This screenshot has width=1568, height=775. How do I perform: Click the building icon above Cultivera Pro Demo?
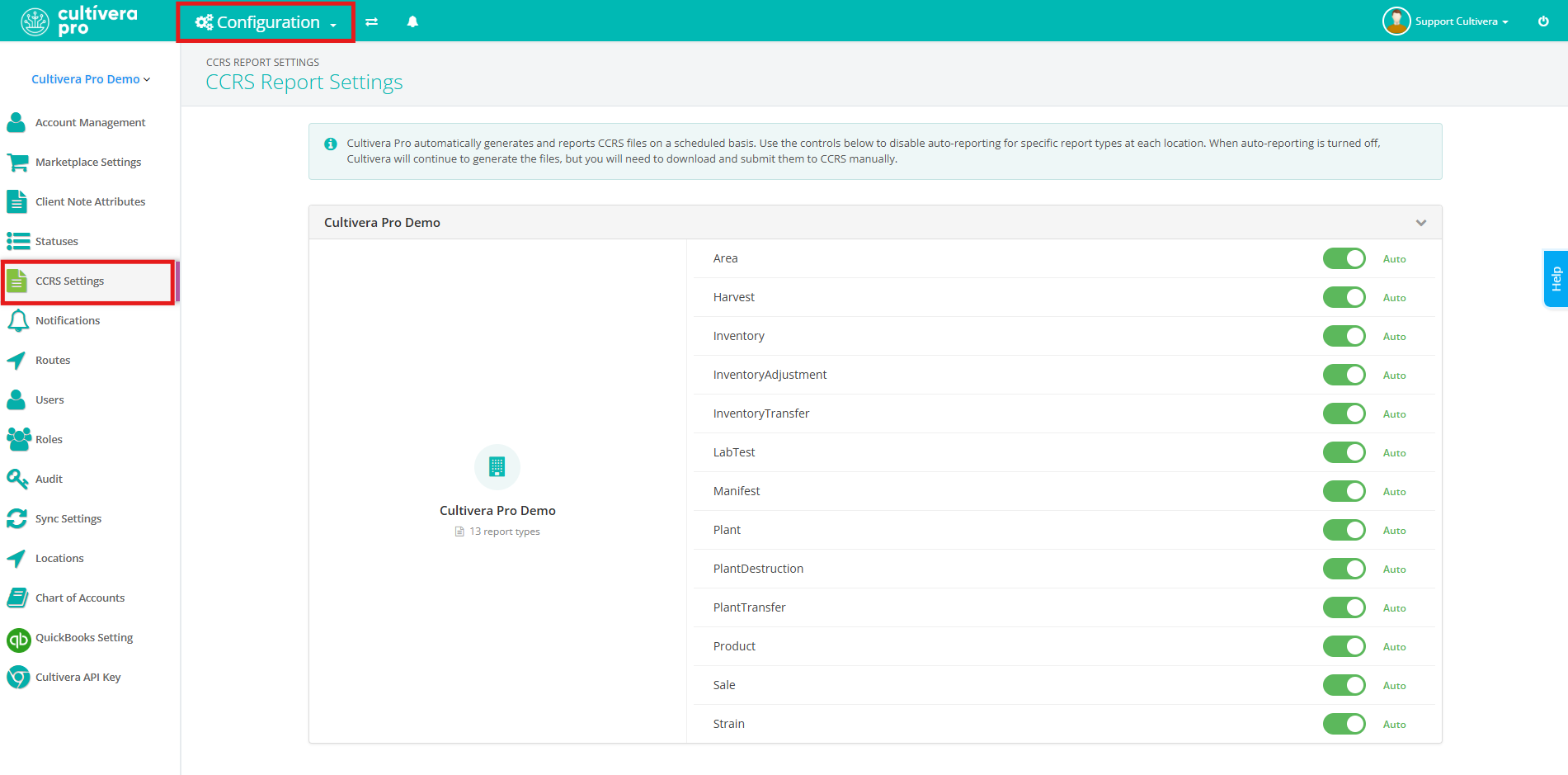497,467
